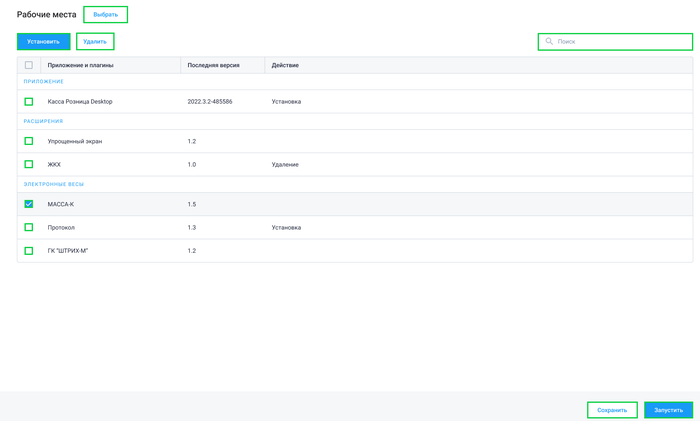Select the ЖКХ extension name
The height and width of the screenshot is (421, 700).
[x=54, y=164]
